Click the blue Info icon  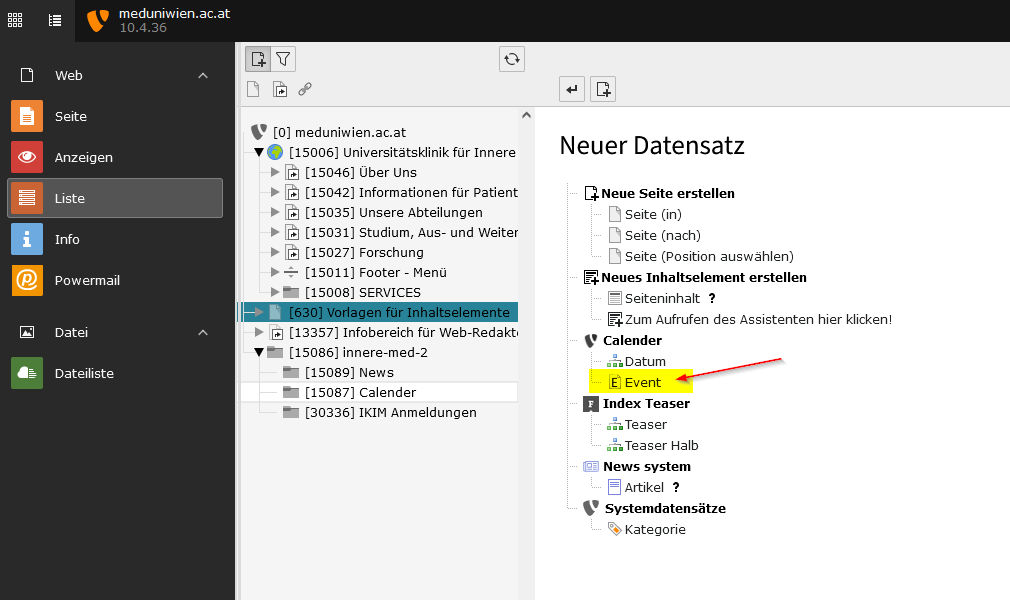[27, 239]
